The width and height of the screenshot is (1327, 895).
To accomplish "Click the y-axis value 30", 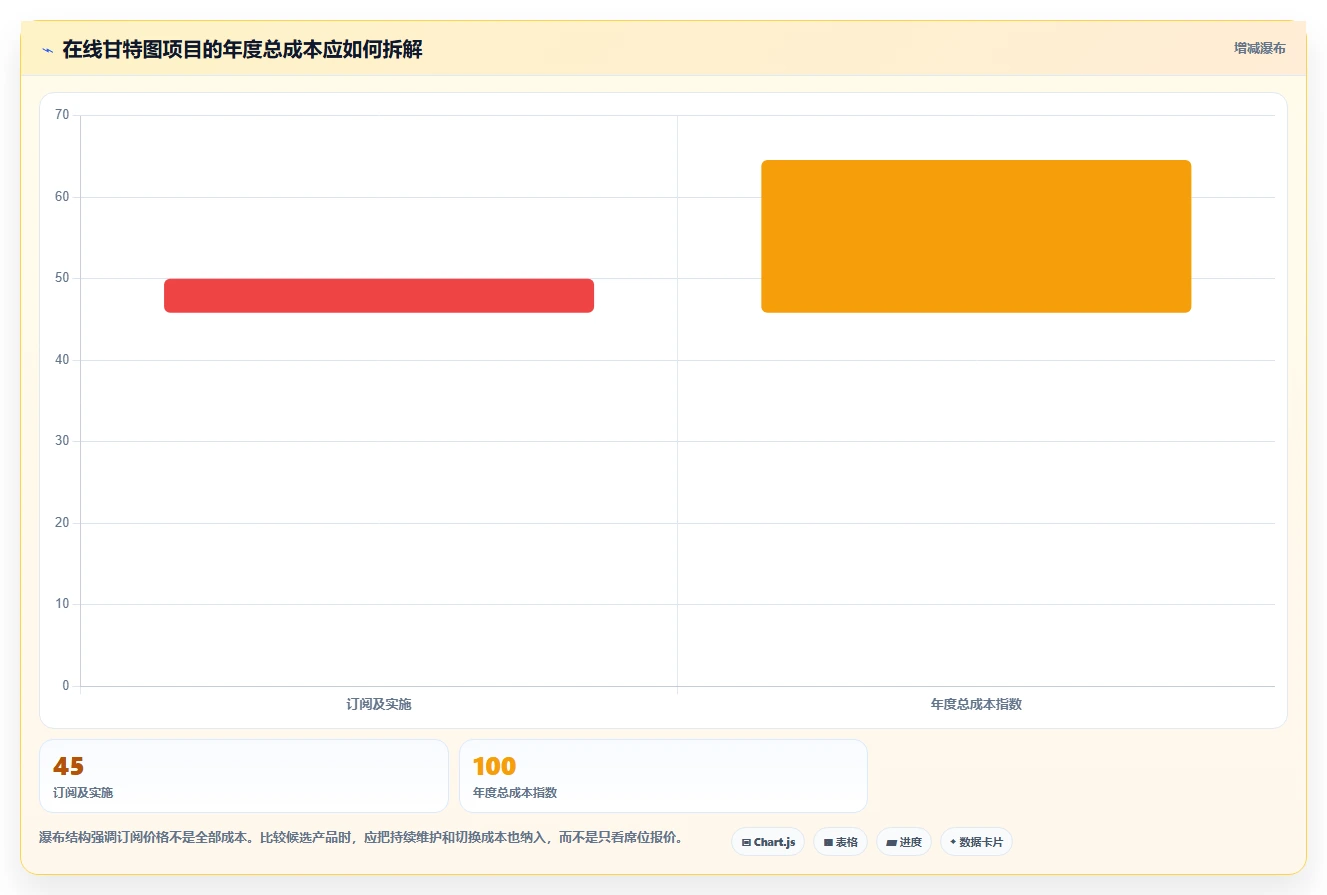I will [x=62, y=441].
